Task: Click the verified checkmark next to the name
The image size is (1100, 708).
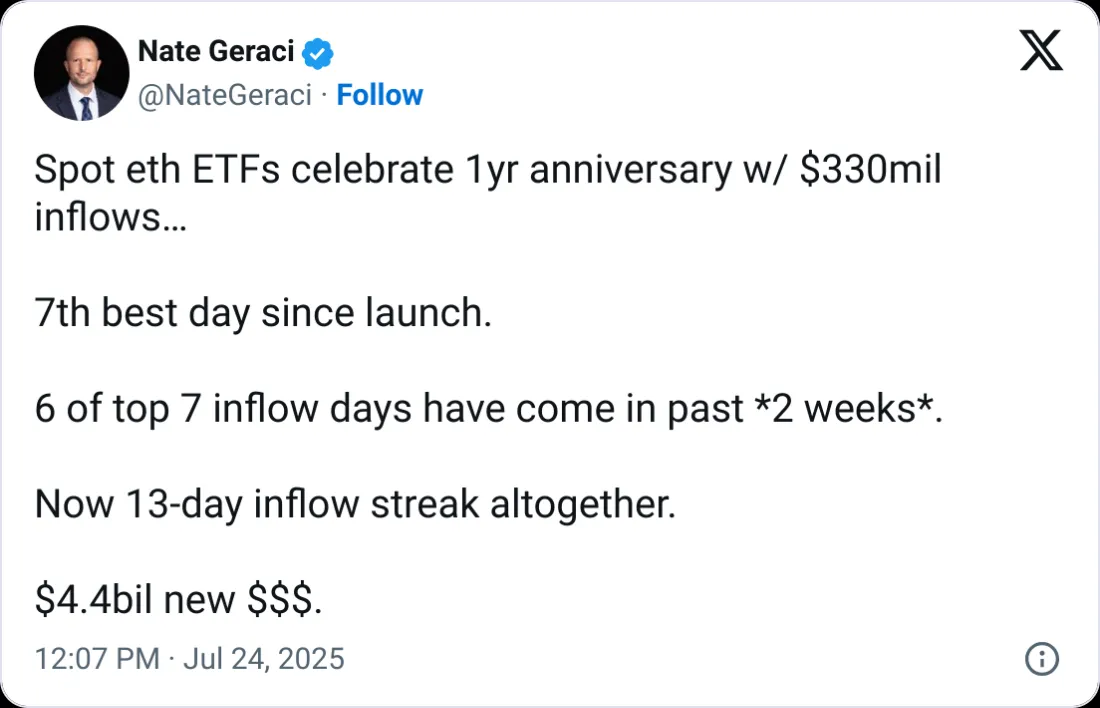Action: pos(316,51)
